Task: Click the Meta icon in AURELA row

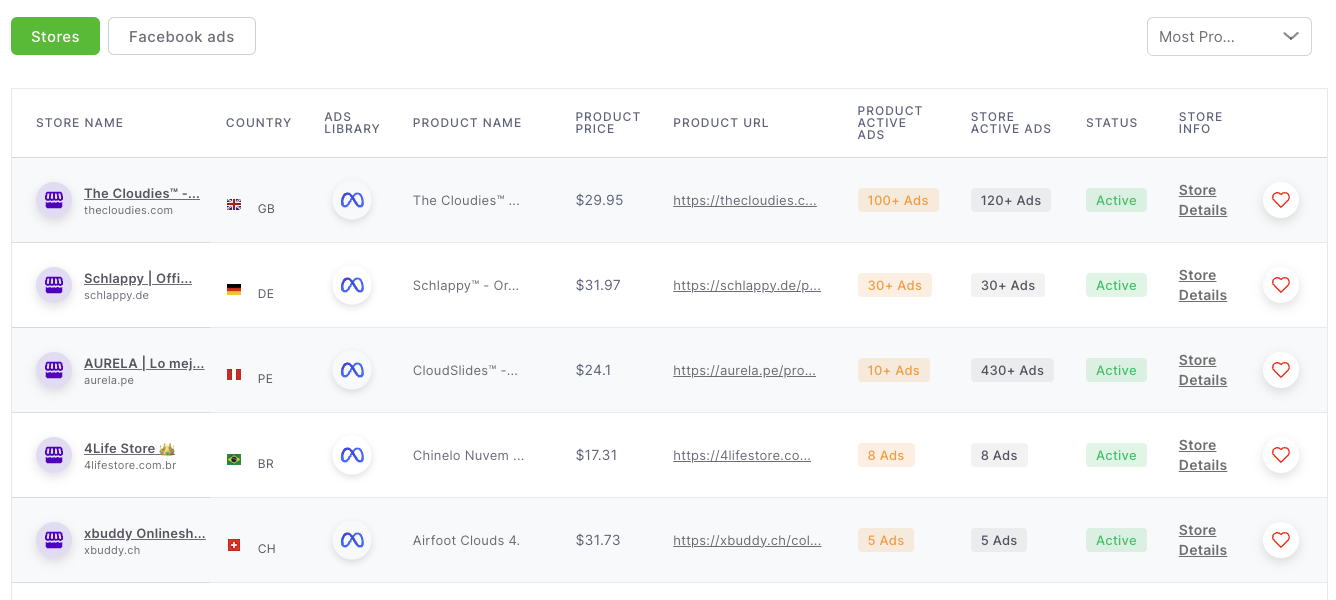Action: point(352,370)
